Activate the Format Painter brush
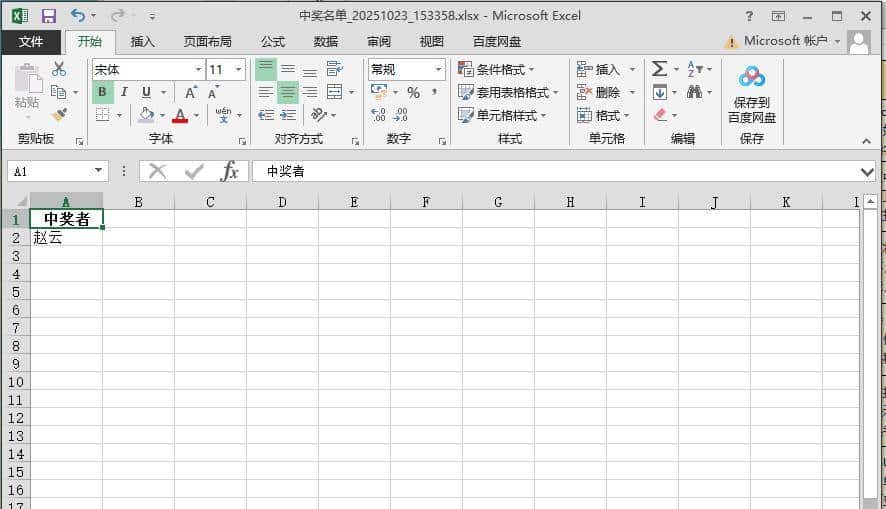 [59, 115]
